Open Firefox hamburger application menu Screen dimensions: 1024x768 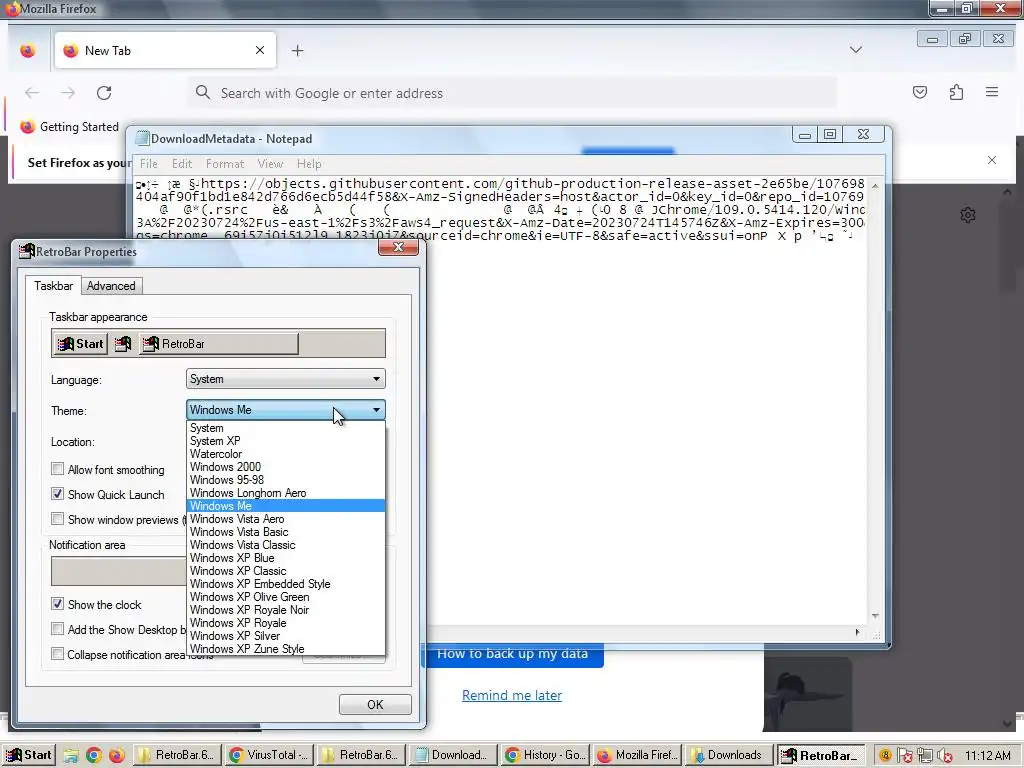(x=991, y=92)
